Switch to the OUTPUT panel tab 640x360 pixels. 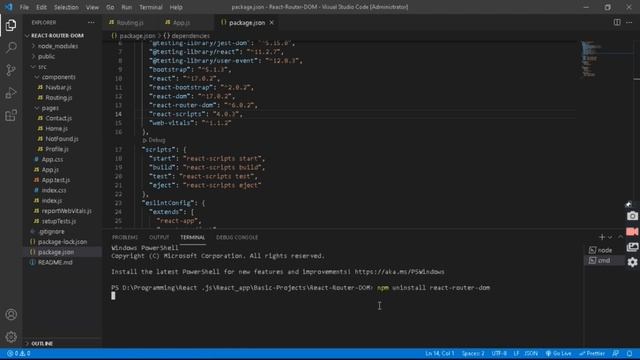(x=159, y=237)
